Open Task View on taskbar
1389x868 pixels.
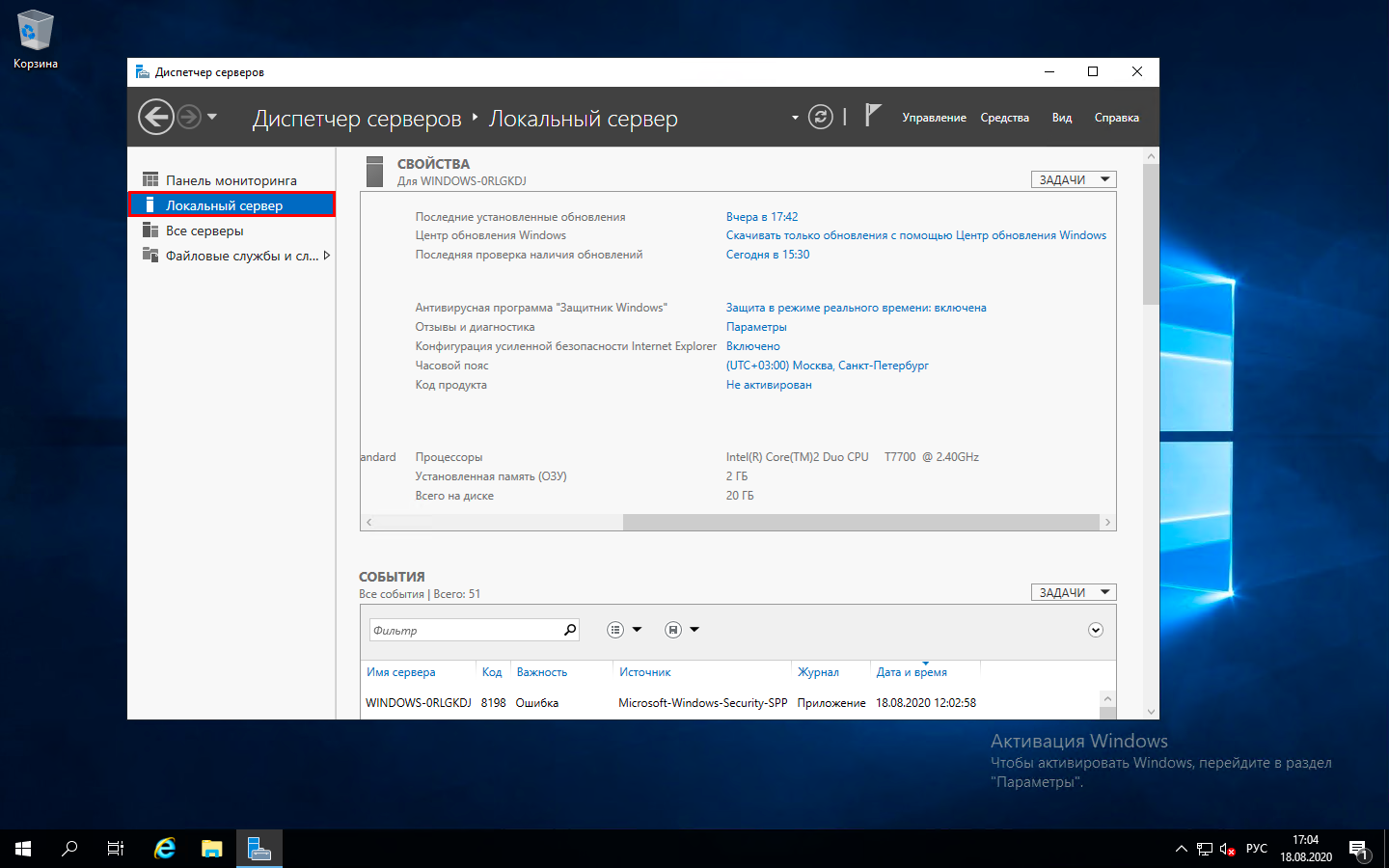116,849
